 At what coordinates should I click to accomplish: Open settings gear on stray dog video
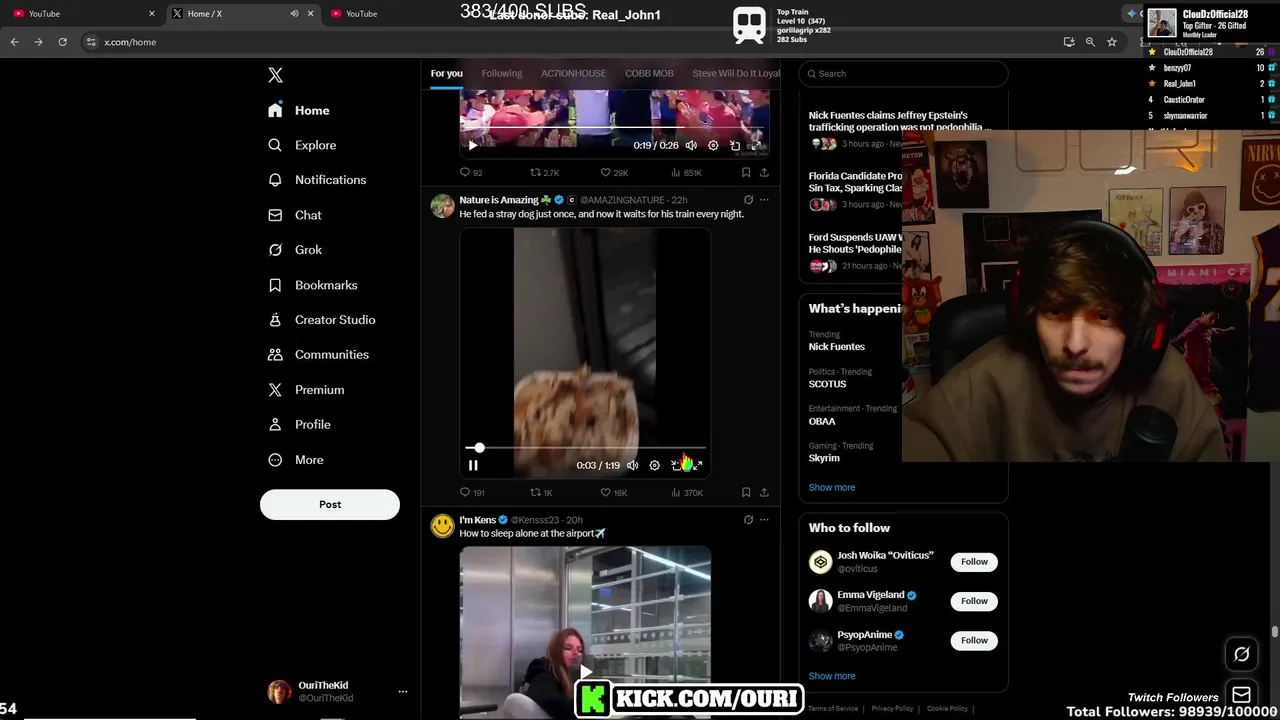(654, 465)
